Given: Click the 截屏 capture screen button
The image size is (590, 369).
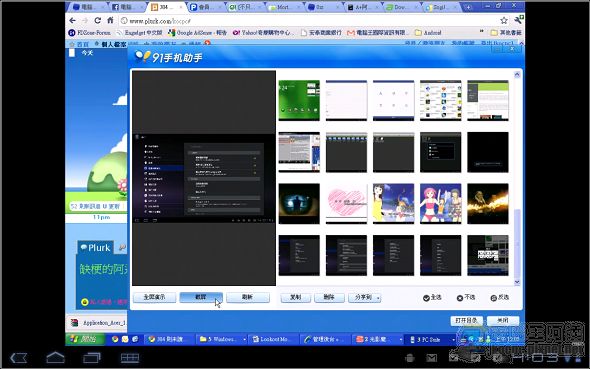Looking at the screenshot, I should (201, 298).
